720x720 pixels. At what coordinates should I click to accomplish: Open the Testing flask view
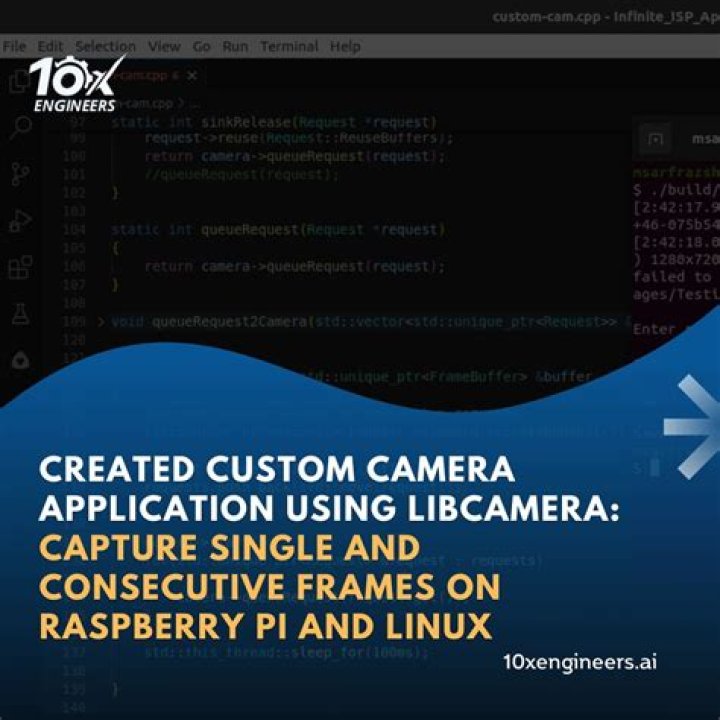click(21, 314)
